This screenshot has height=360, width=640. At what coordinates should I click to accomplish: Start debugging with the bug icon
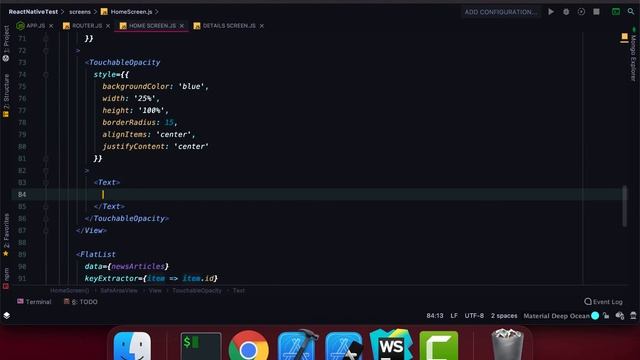click(566, 12)
